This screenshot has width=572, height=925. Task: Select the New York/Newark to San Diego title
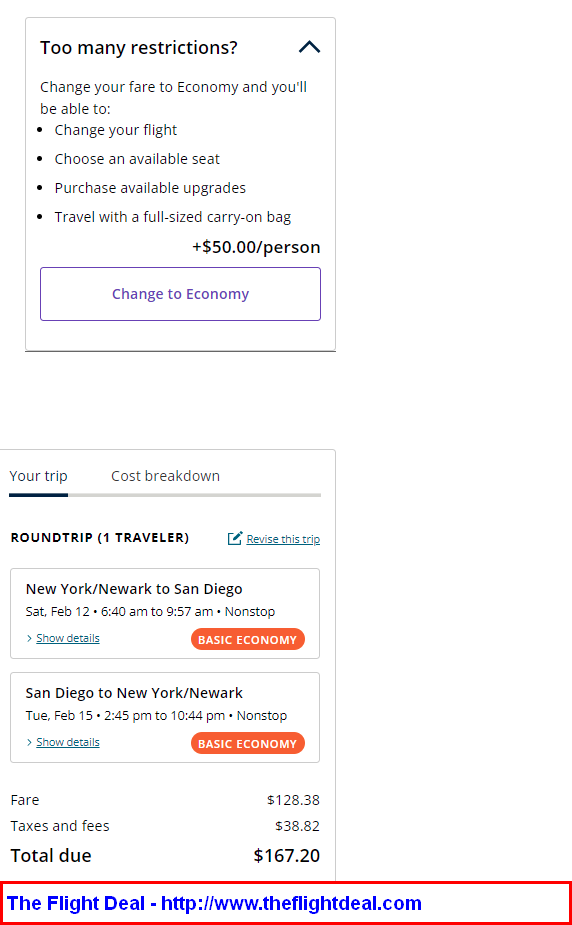point(134,589)
